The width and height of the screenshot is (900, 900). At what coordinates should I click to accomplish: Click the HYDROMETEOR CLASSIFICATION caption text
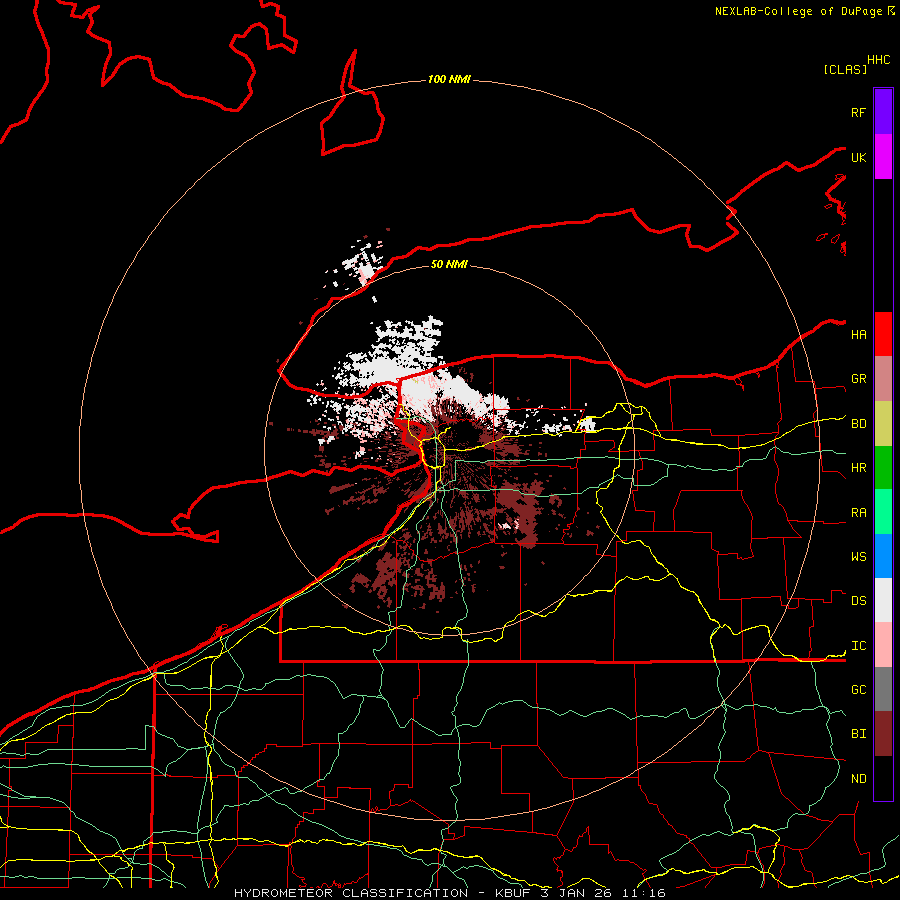coord(351,893)
